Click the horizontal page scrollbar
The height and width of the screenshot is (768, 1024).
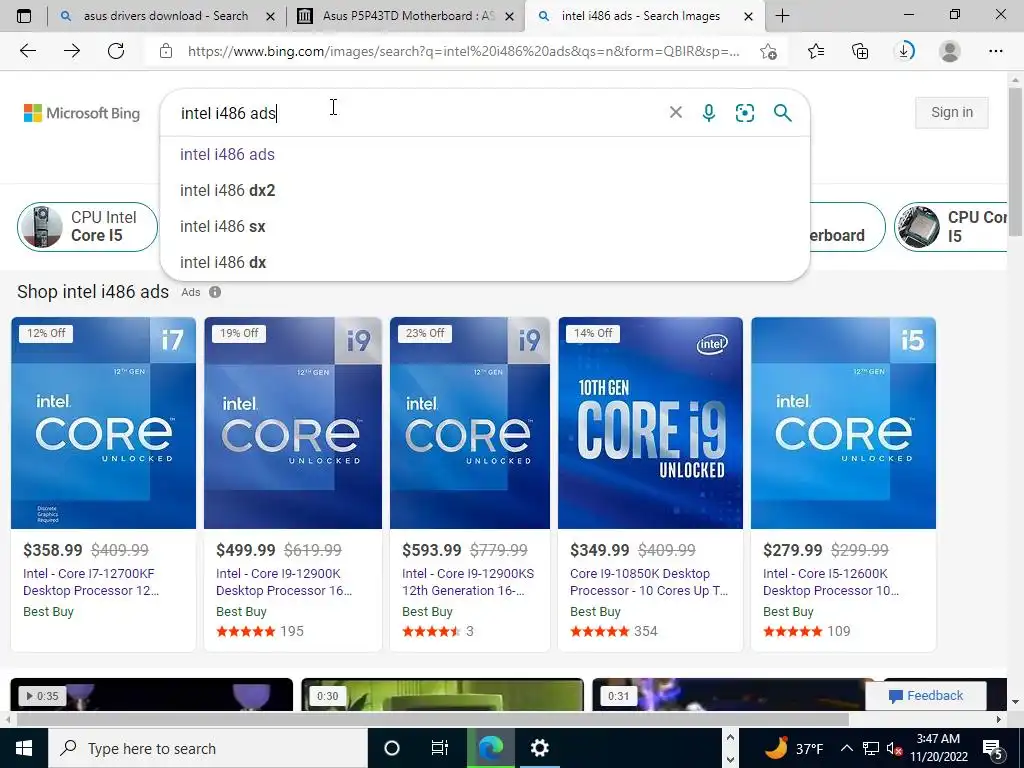tap(432, 720)
